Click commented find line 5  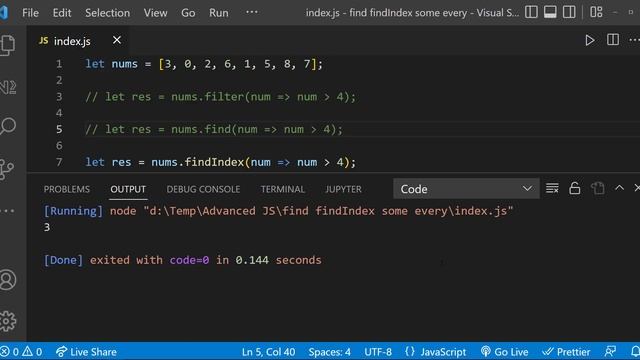[x=214, y=129]
